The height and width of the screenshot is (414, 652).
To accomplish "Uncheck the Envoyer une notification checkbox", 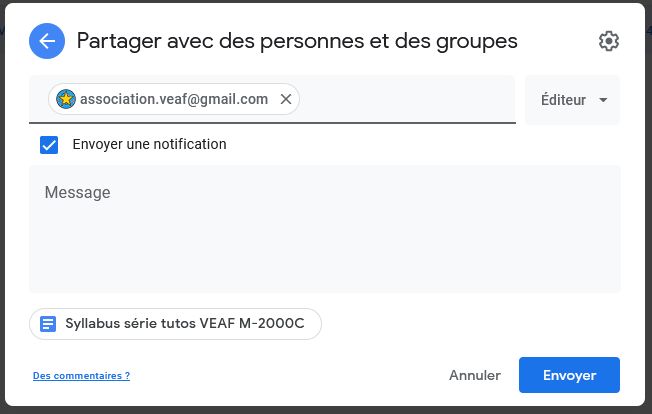I will pos(49,144).
